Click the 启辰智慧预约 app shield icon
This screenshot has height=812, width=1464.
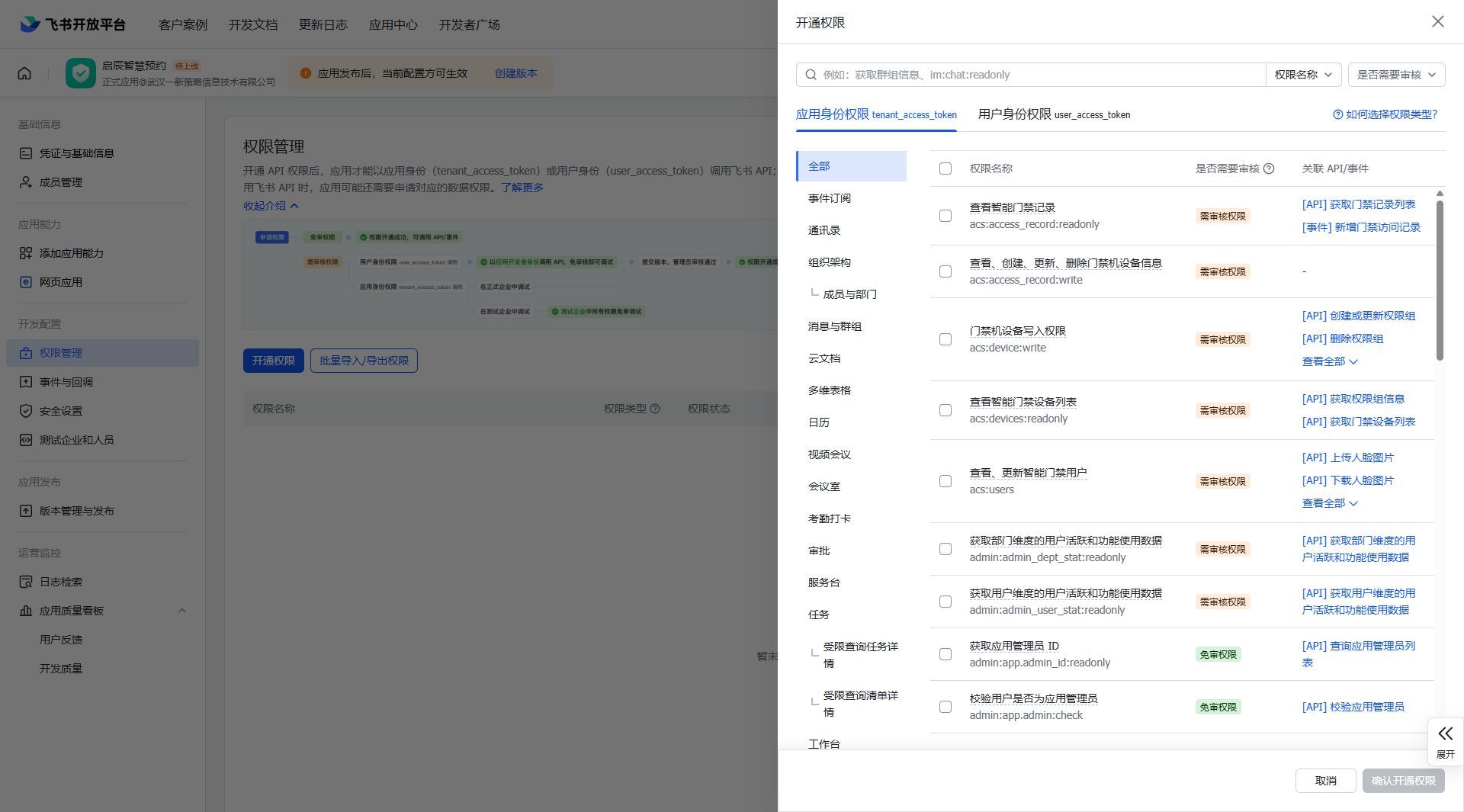pyautogui.click(x=80, y=73)
